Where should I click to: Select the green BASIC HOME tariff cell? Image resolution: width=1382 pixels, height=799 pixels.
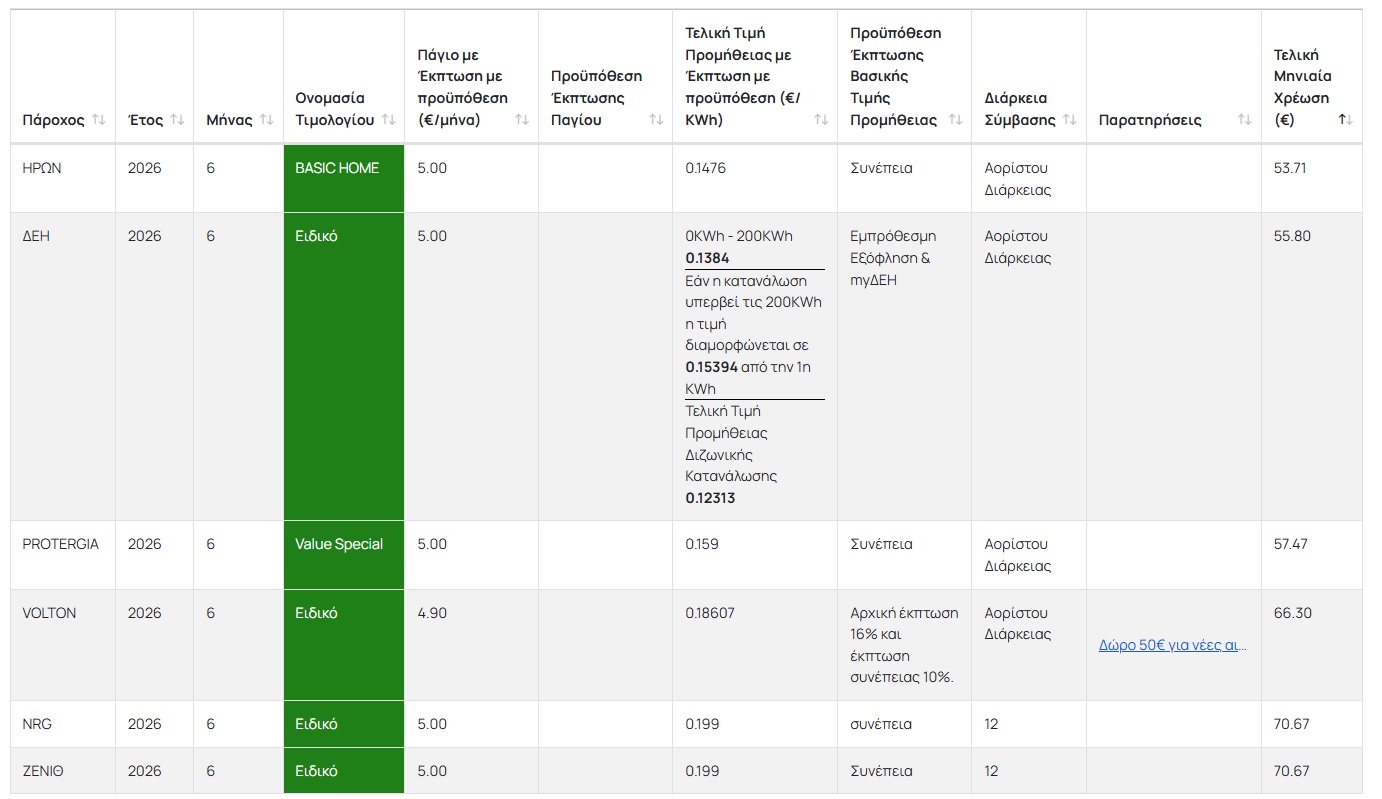344,179
